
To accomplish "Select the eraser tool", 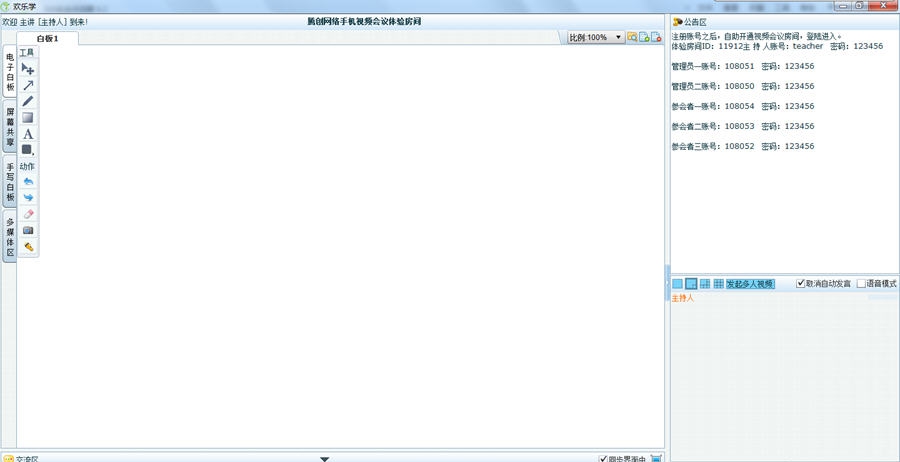I will click(28, 214).
